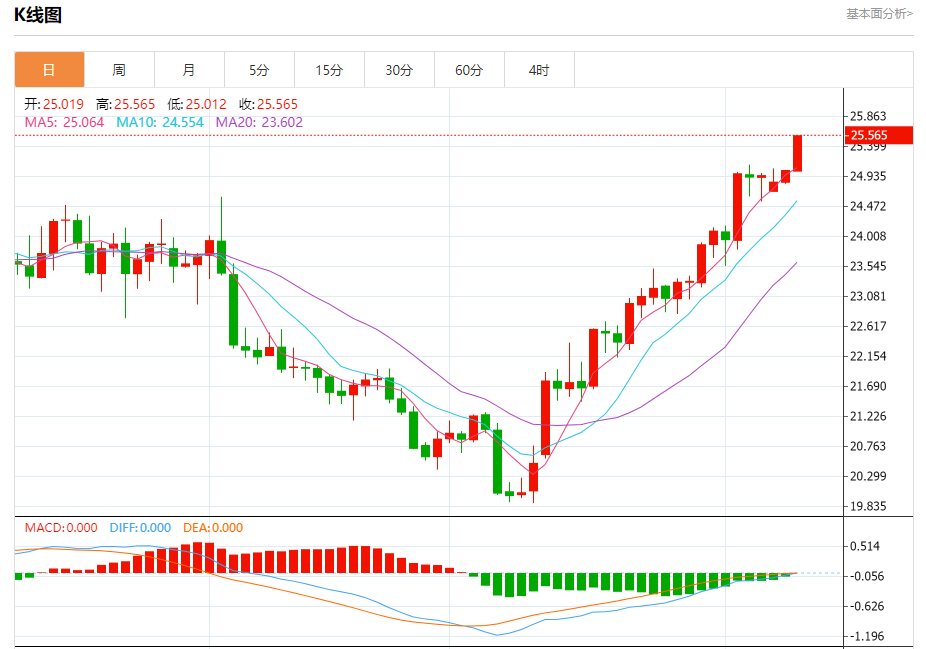
Task: Click the 低:25.012 low price text
Action: tap(197, 105)
